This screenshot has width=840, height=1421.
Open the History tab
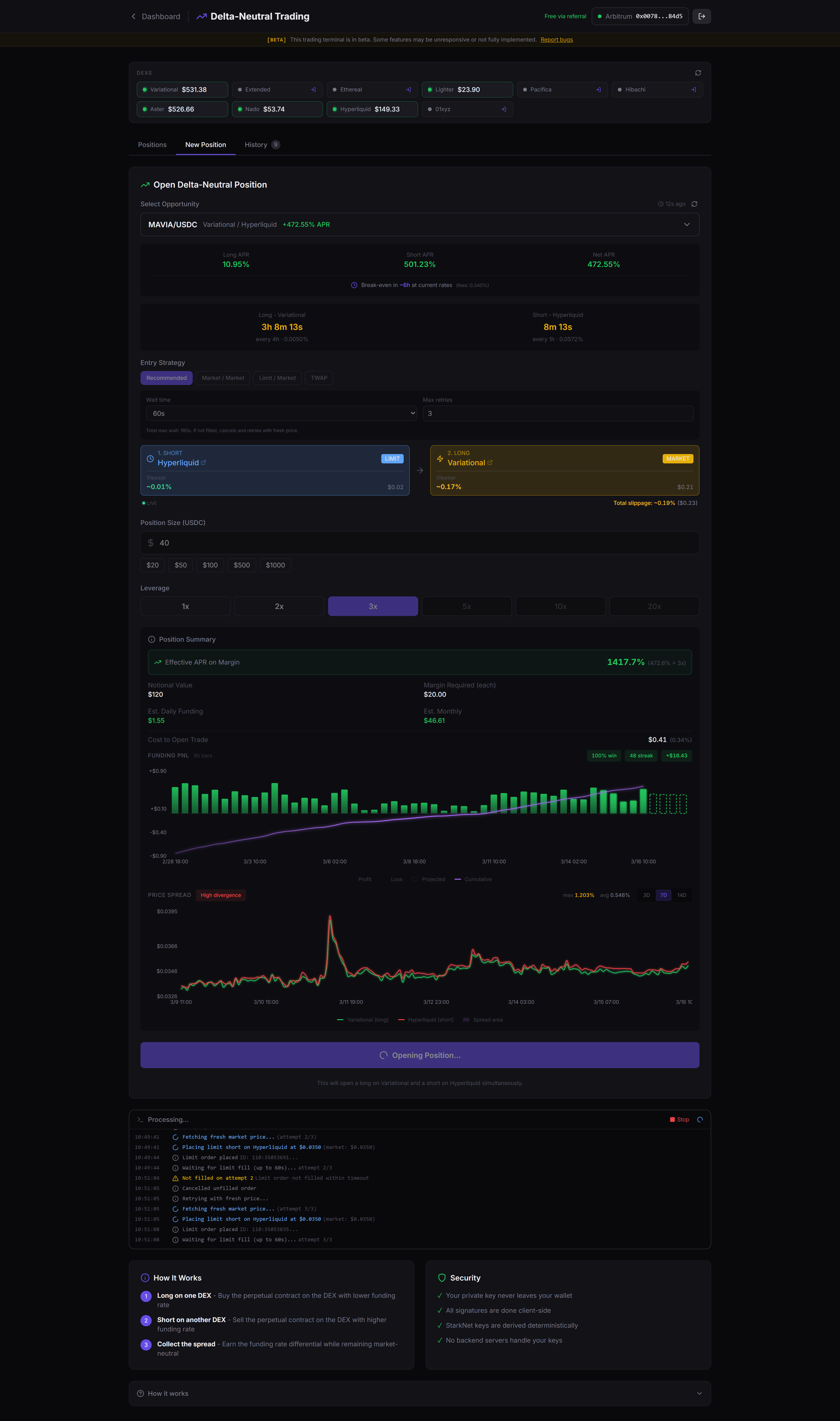tap(256, 145)
